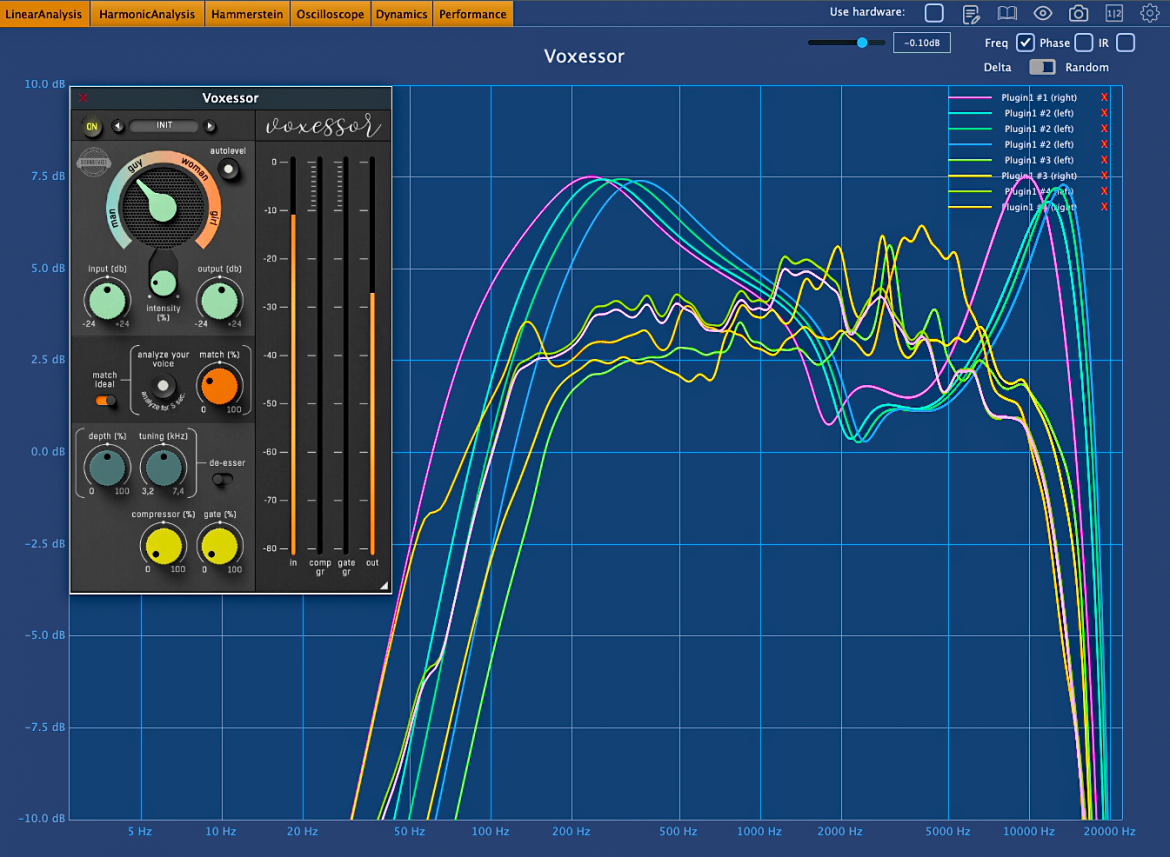This screenshot has width=1170, height=857.
Task: Switch to the LinearAnalysis tab
Action: point(44,13)
